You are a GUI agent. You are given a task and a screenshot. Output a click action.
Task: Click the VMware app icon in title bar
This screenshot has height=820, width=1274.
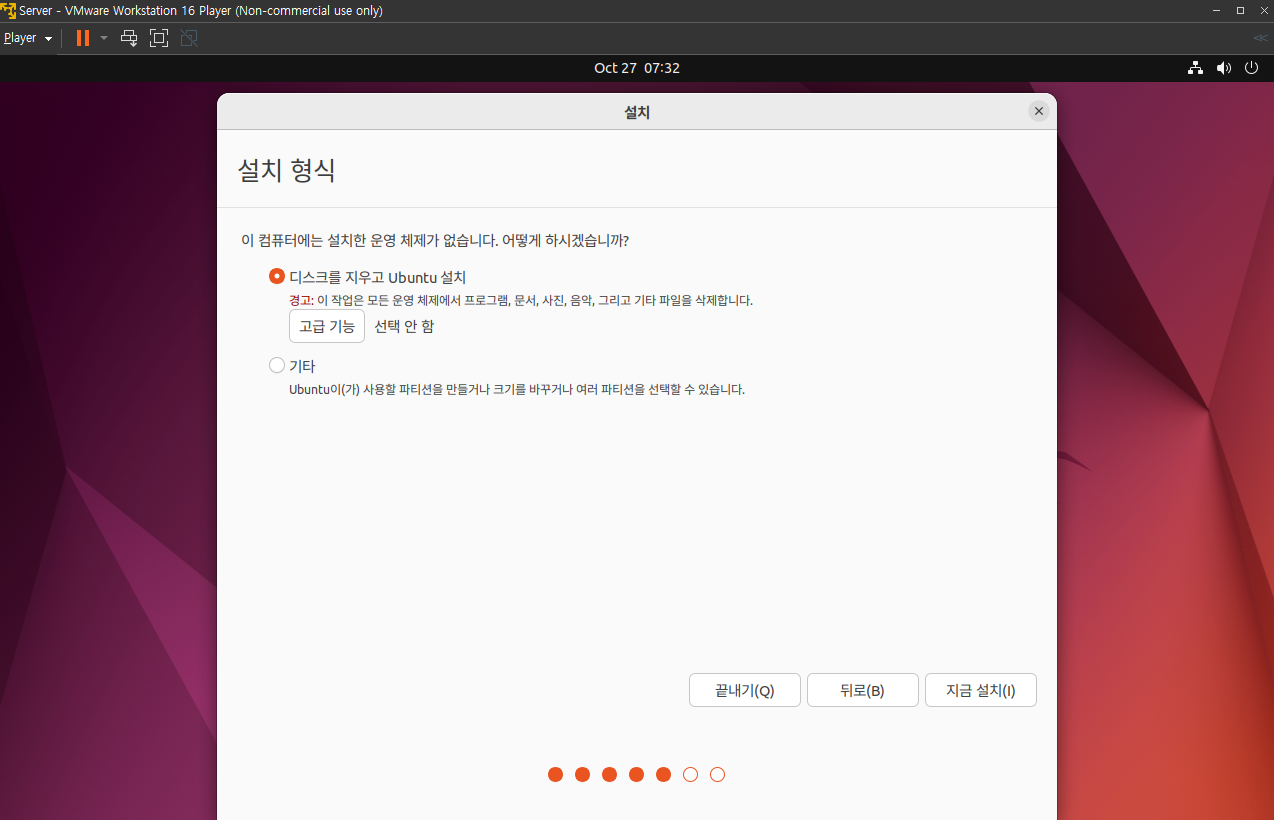[x=8, y=10]
